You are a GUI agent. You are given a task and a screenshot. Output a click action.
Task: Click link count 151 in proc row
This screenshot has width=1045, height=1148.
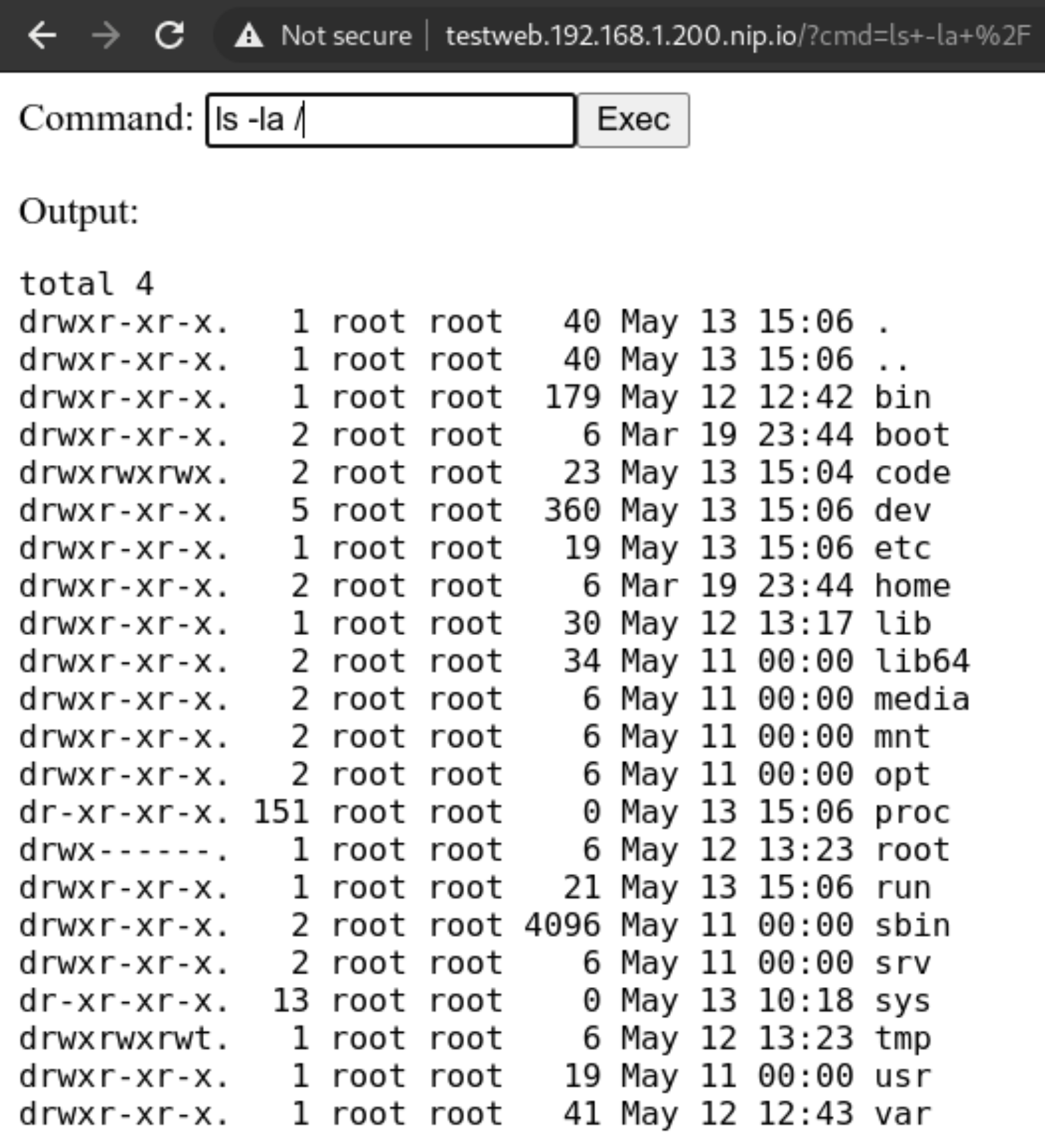pyautogui.click(x=280, y=812)
